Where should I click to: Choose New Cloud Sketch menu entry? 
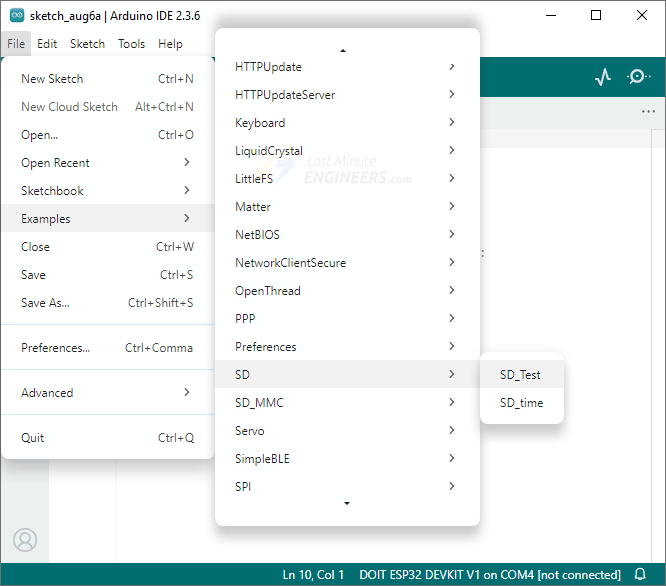click(x=107, y=107)
